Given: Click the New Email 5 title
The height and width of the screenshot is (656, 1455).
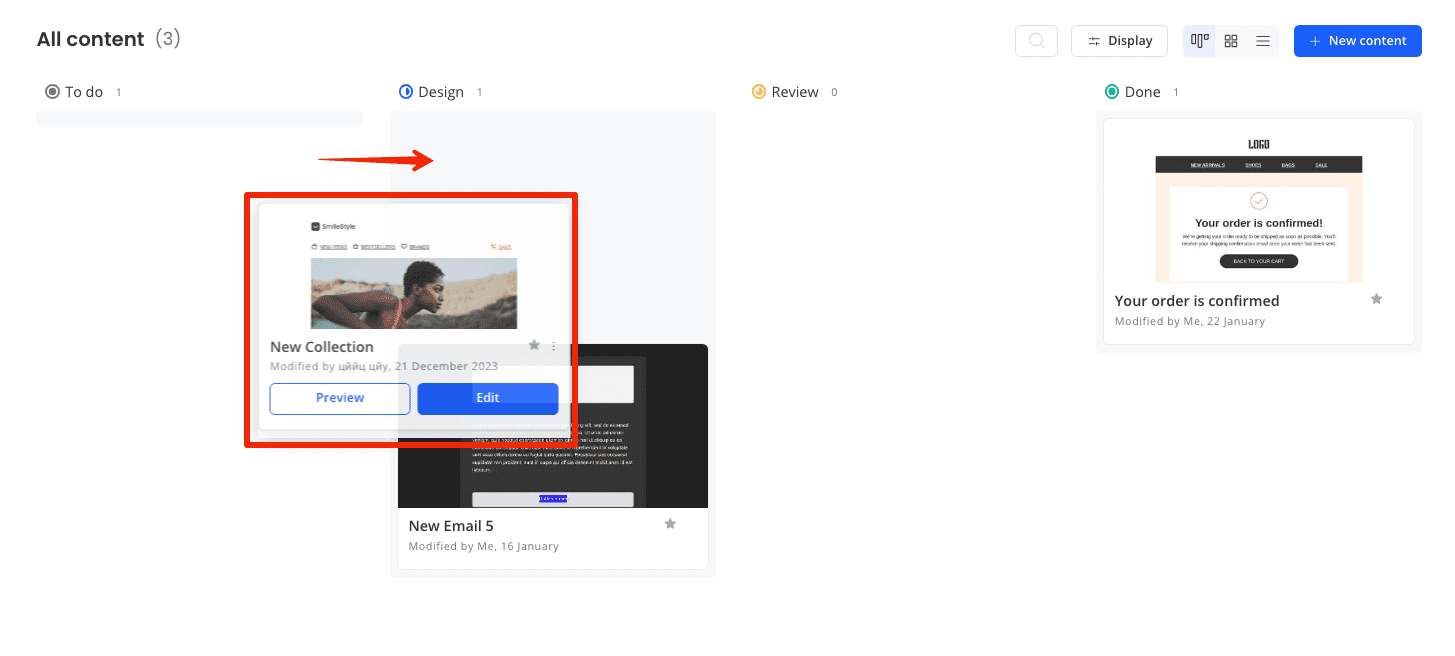Looking at the screenshot, I should (x=451, y=526).
